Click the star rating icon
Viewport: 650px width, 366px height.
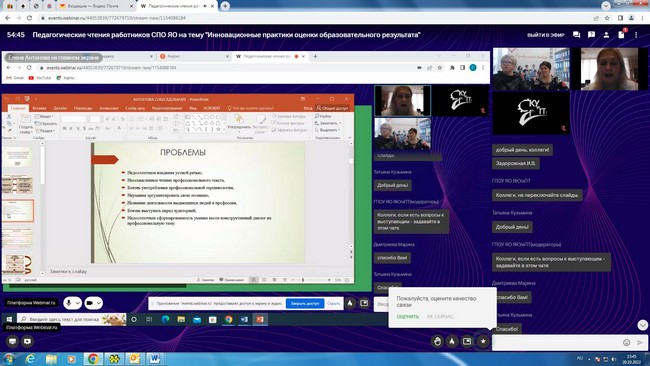(x=483, y=341)
